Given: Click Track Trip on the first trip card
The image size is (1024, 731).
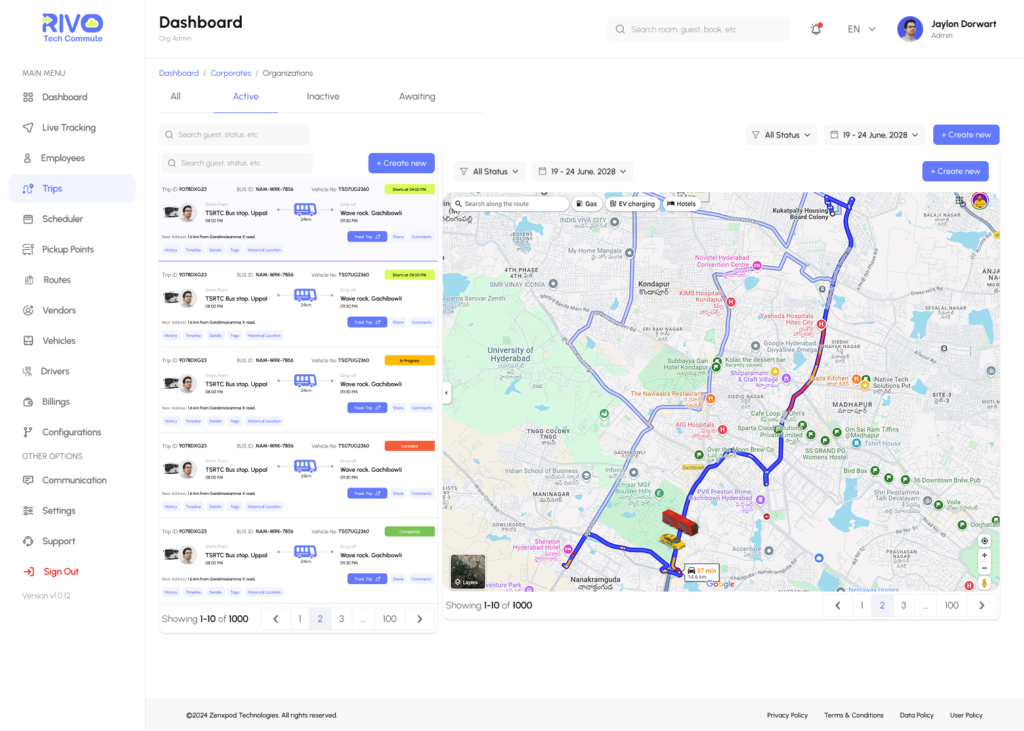Looking at the screenshot, I should (366, 237).
